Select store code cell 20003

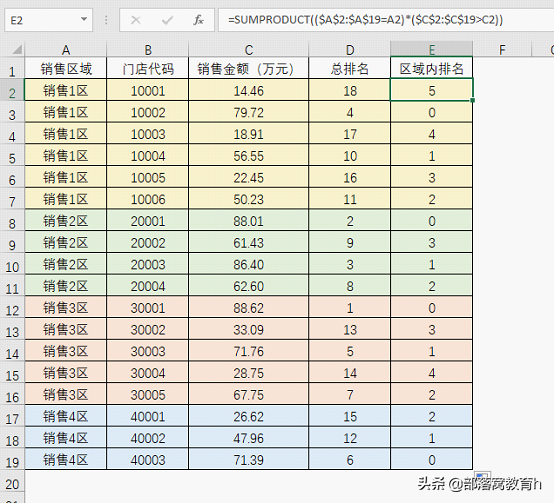[148, 264]
